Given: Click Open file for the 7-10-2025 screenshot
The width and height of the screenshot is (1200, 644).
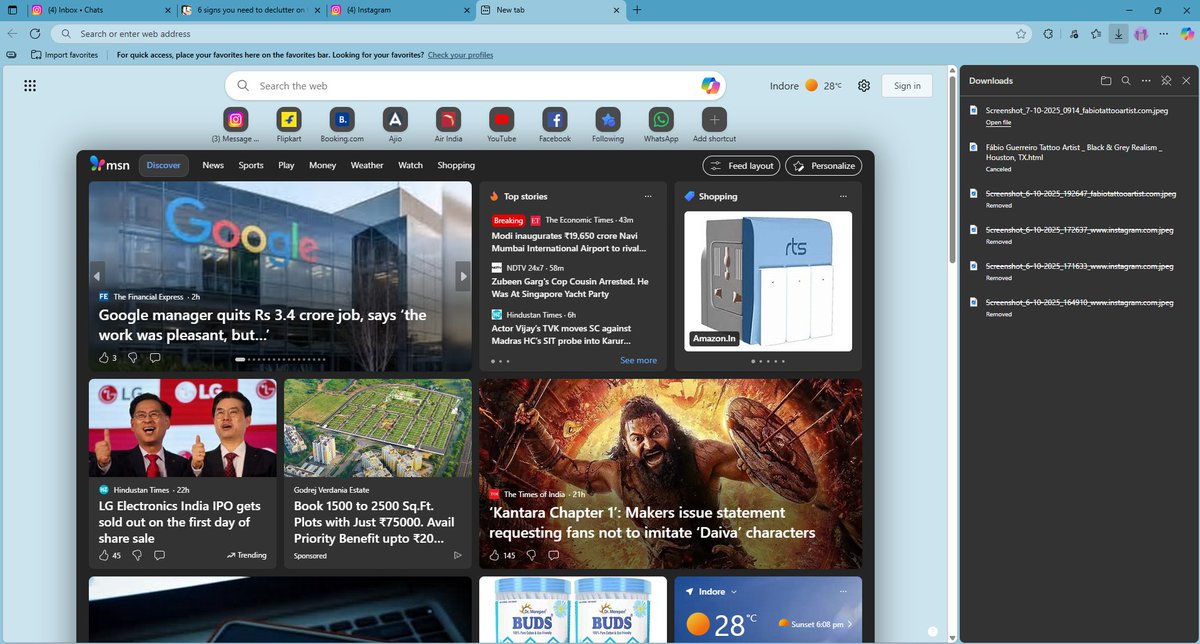Looking at the screenshot, I should (998, 123).
